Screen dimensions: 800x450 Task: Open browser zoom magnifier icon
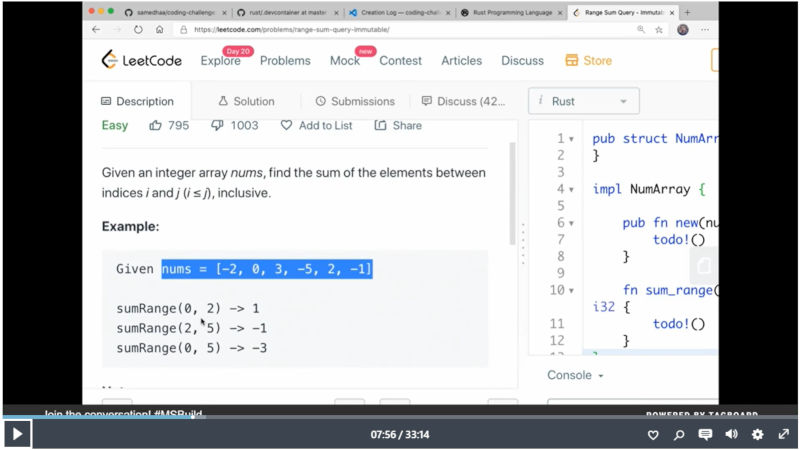[x=641, y=30]
